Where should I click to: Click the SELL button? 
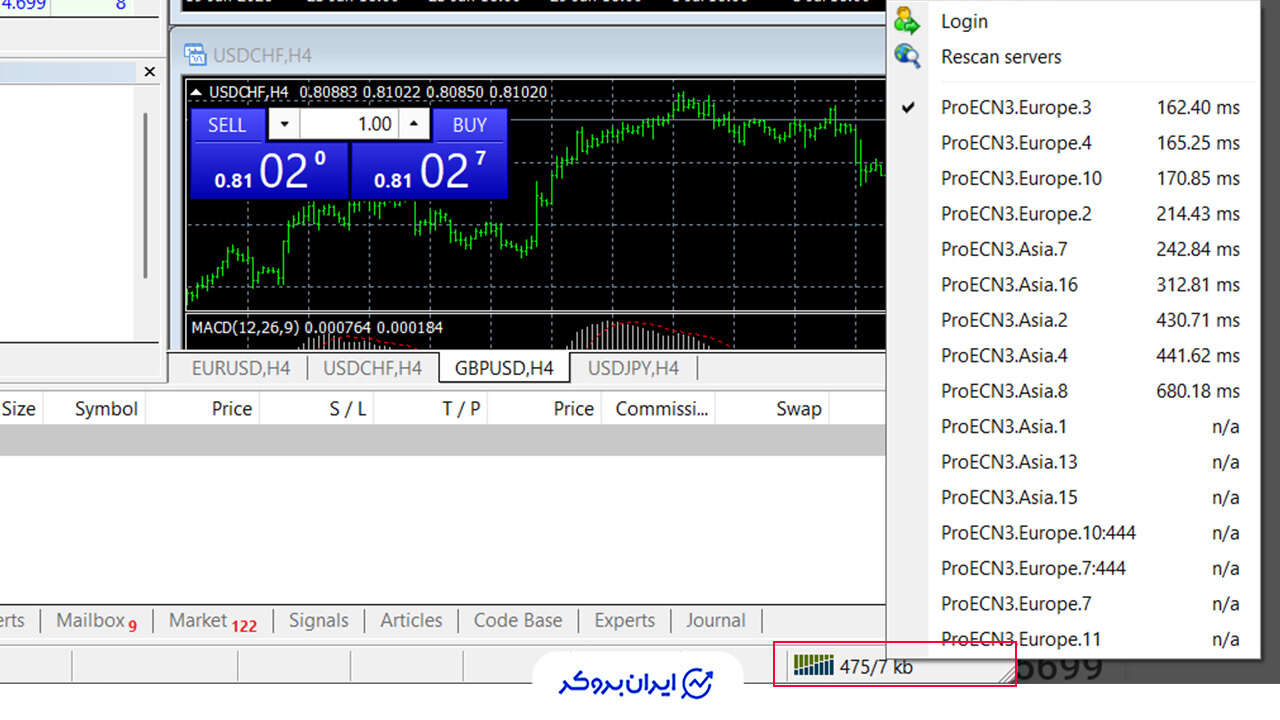(227, 125)
